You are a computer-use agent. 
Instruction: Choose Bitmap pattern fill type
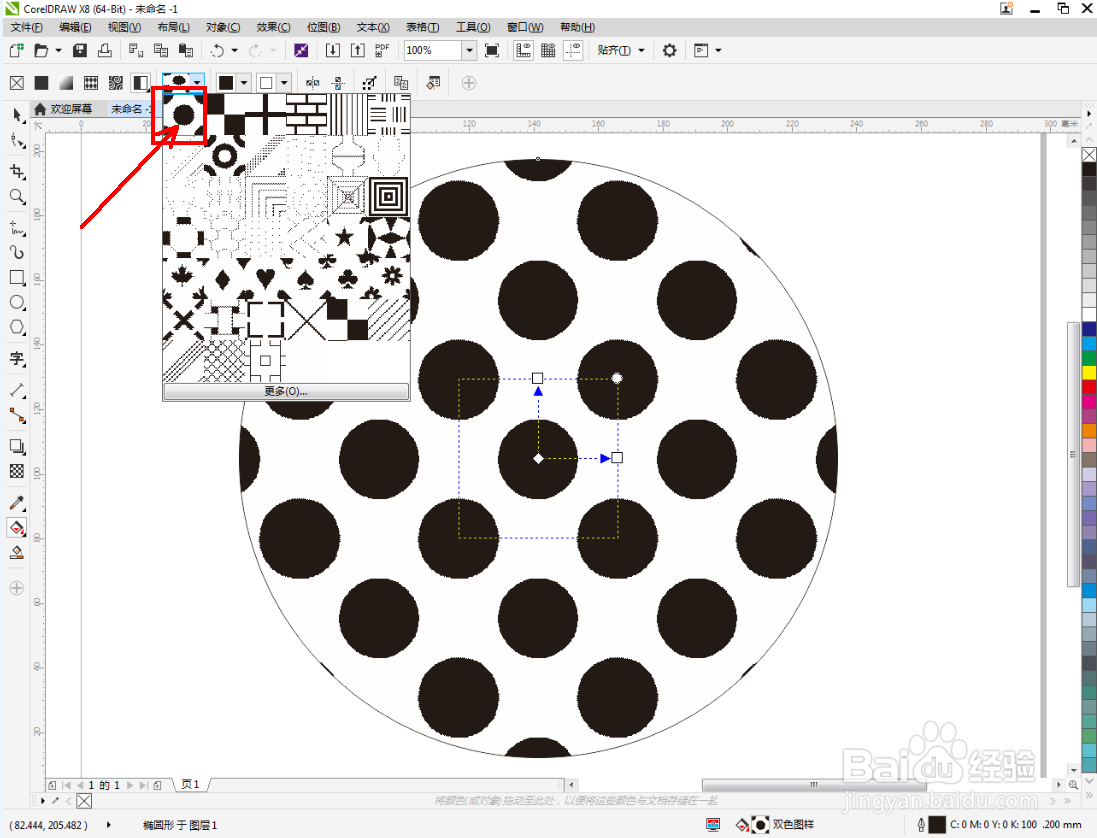[x=116, y=83]
